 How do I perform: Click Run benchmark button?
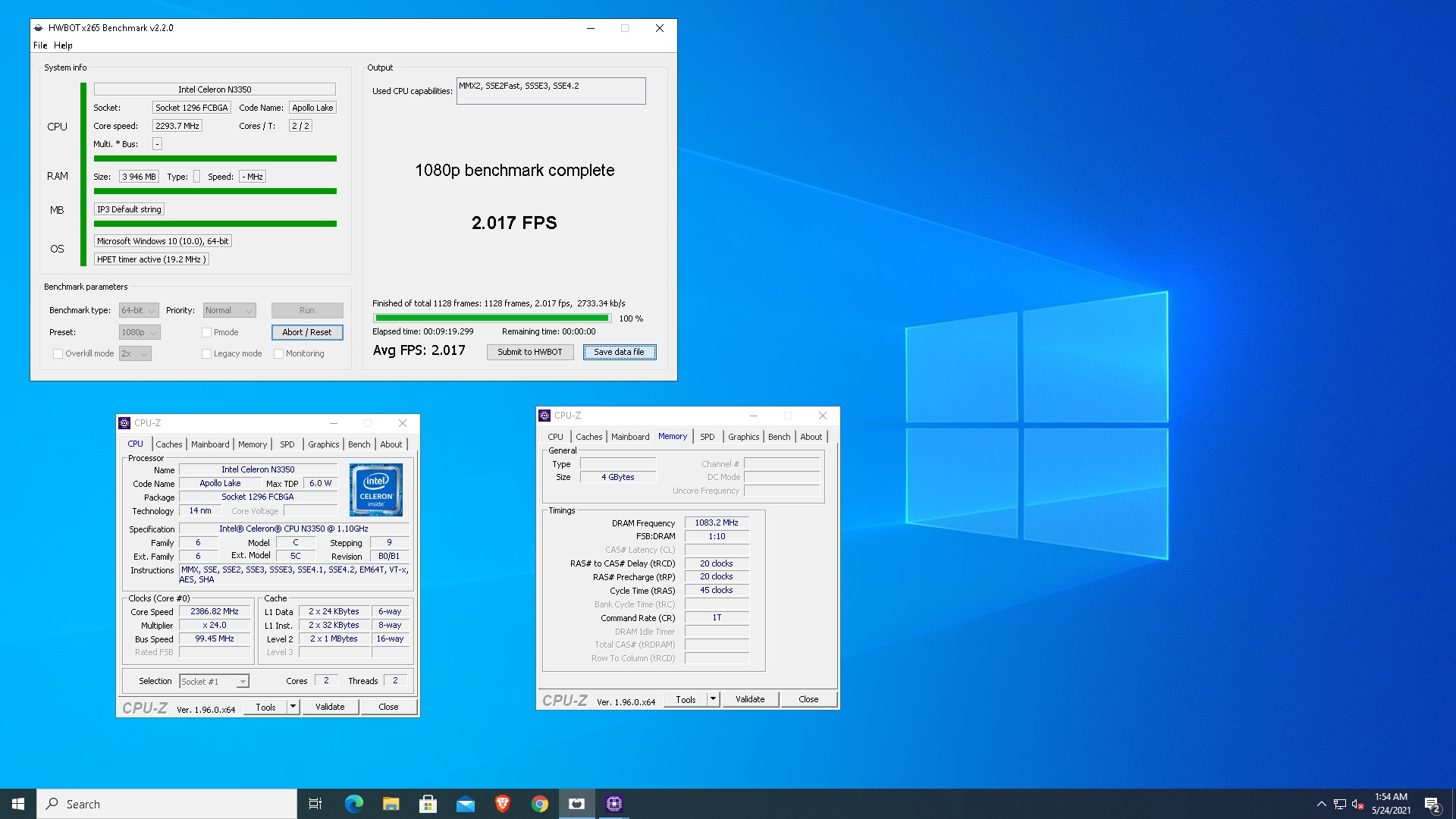pyautogui.click(x=307, y=310)
